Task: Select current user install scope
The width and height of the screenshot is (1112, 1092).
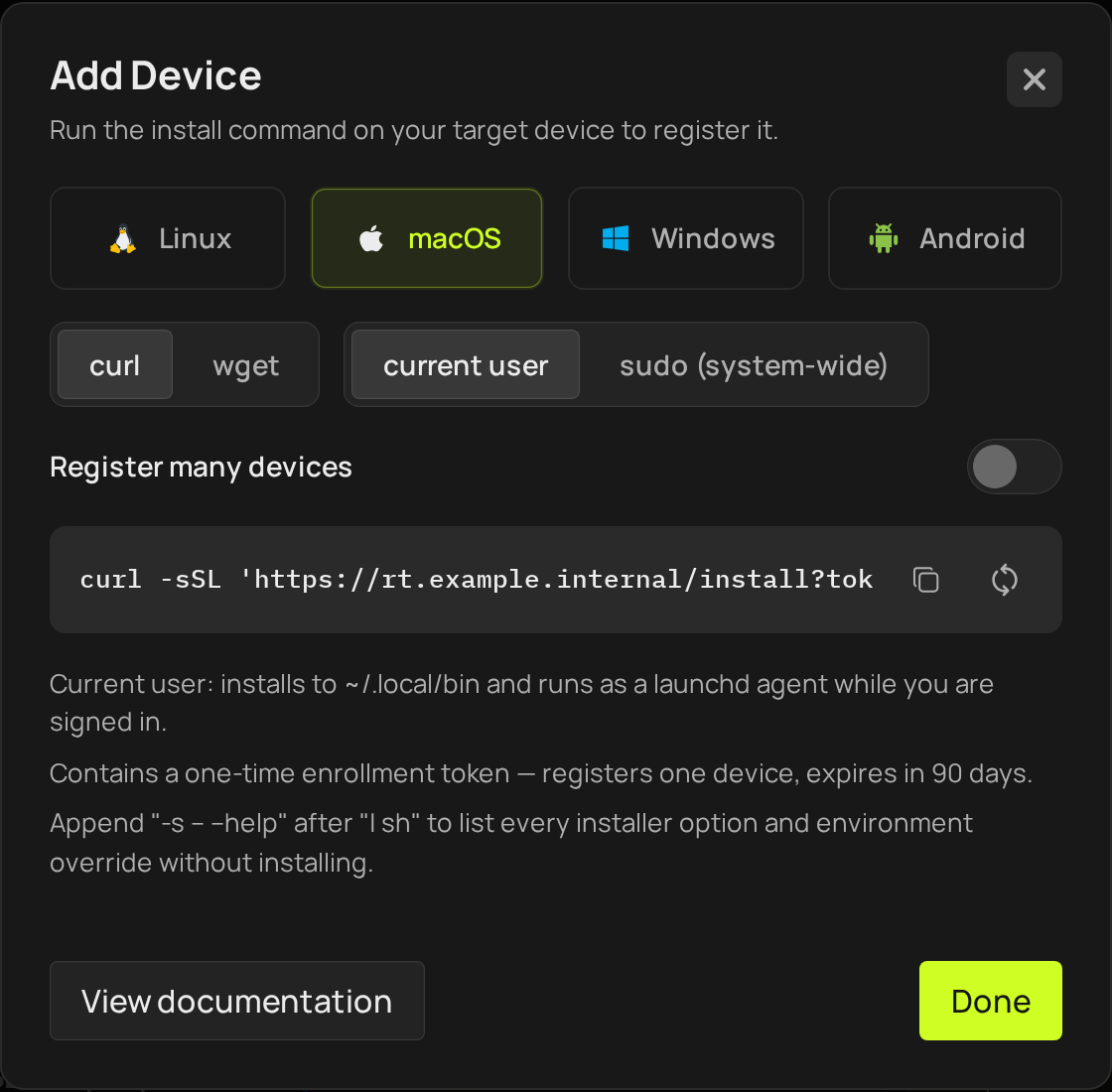Action: tap(466, 365)
